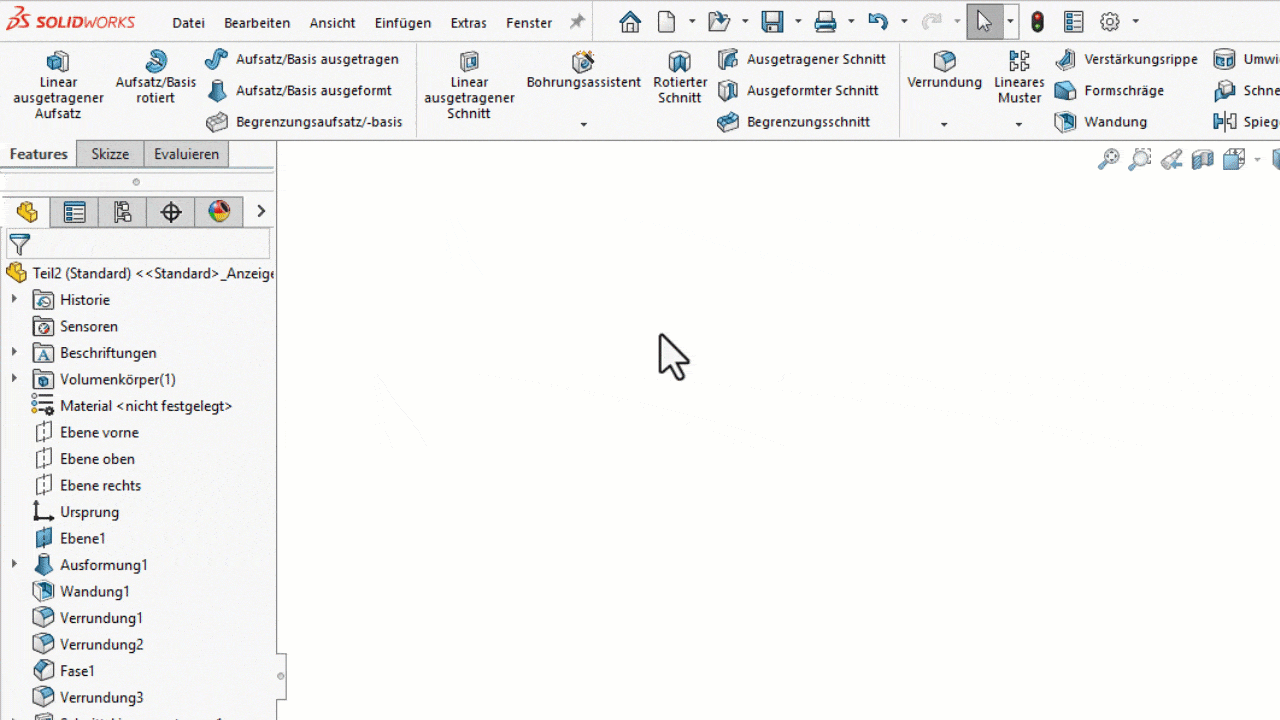1280x720 pixels.
Task: Switch to the Skizze tab
Action: [110, 154]
